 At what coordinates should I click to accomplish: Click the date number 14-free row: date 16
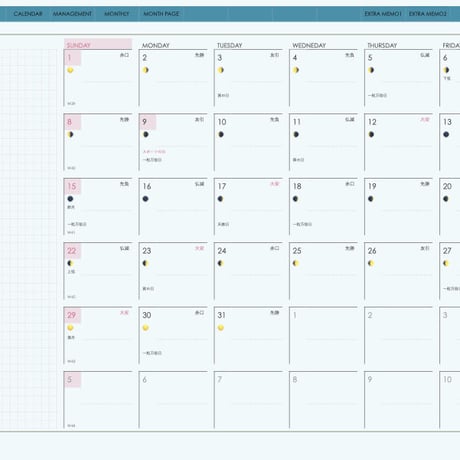click(x=147, y=186)
